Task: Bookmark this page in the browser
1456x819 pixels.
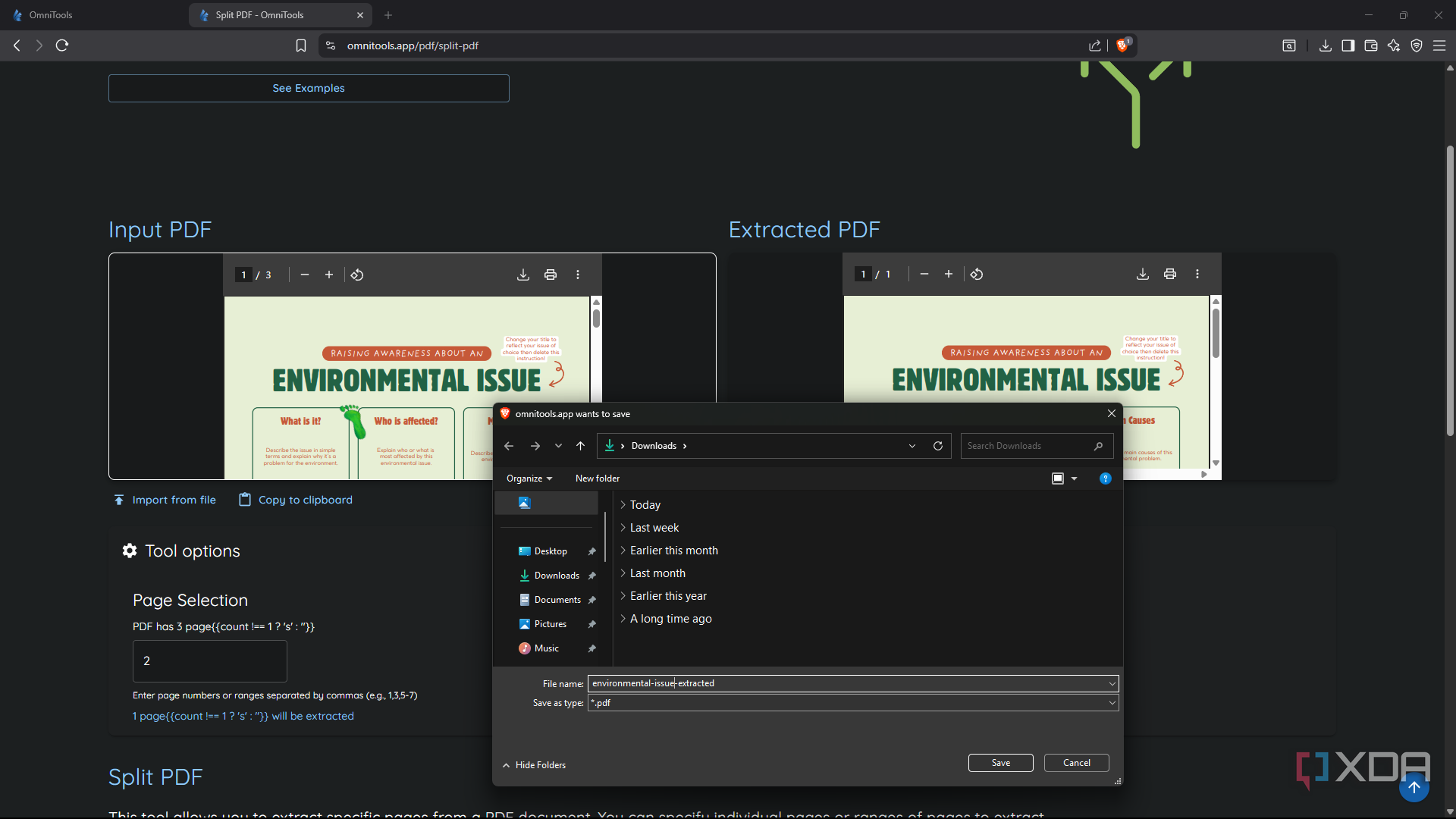Action: click(x=301, y=45)
